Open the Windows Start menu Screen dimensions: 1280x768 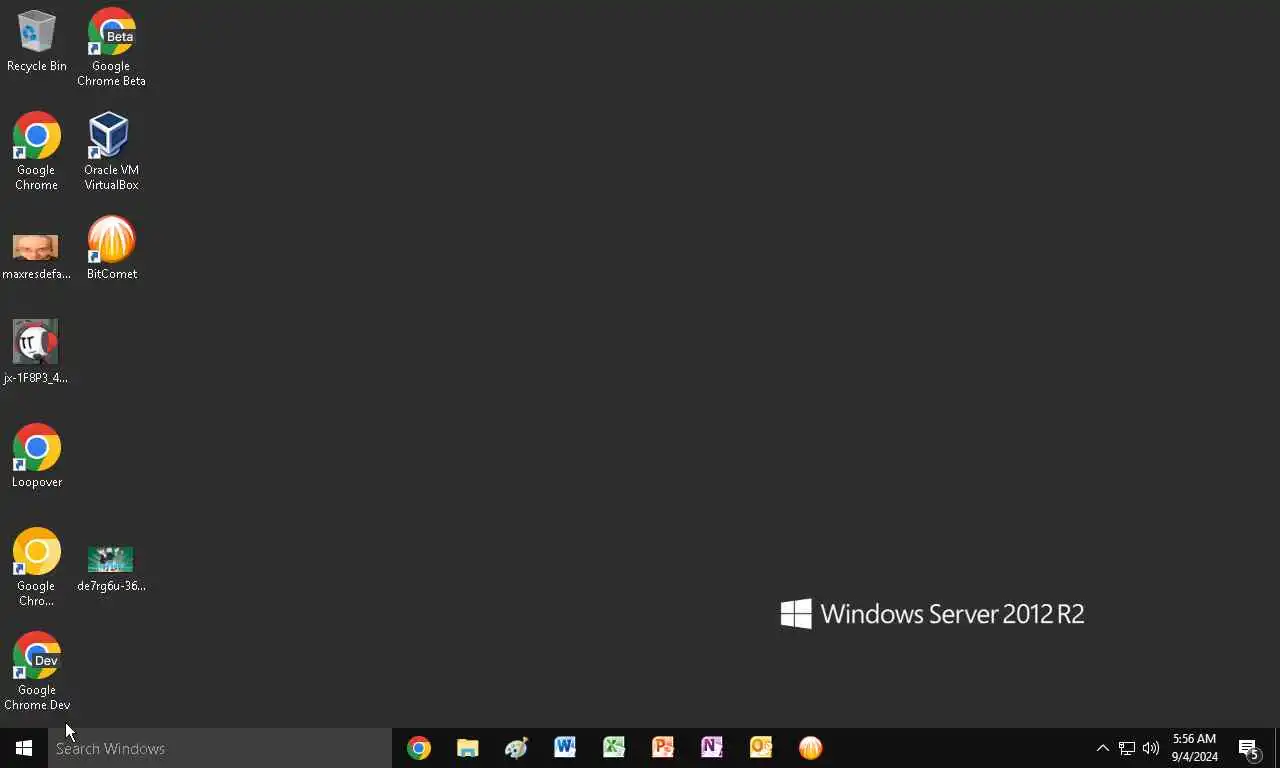pyautogui.click(x=24, y=748)
